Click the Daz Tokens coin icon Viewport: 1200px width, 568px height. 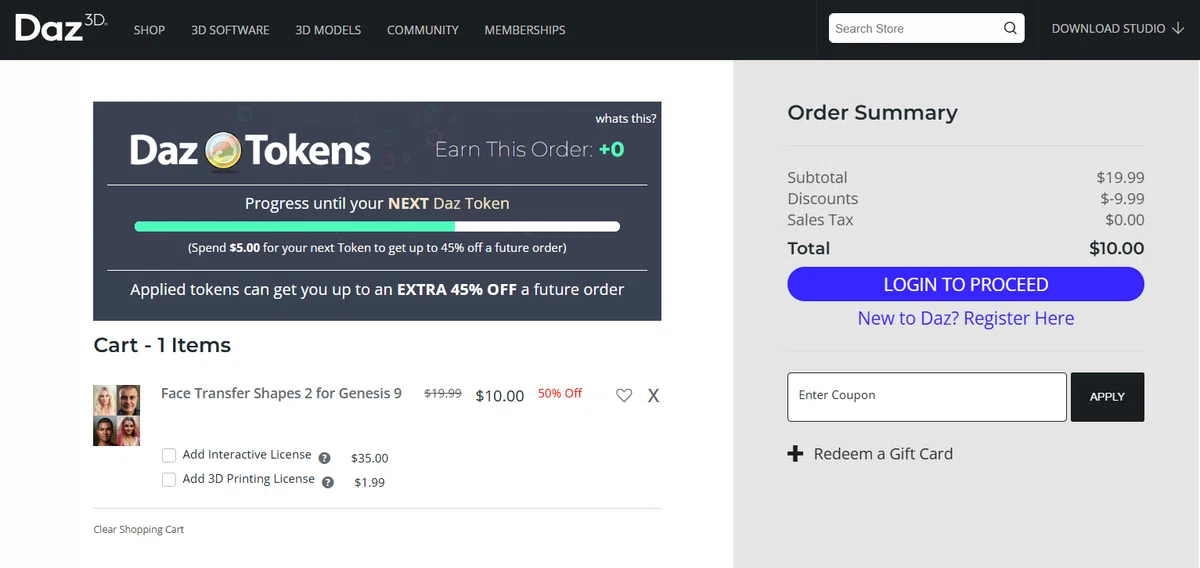(223, 151)
